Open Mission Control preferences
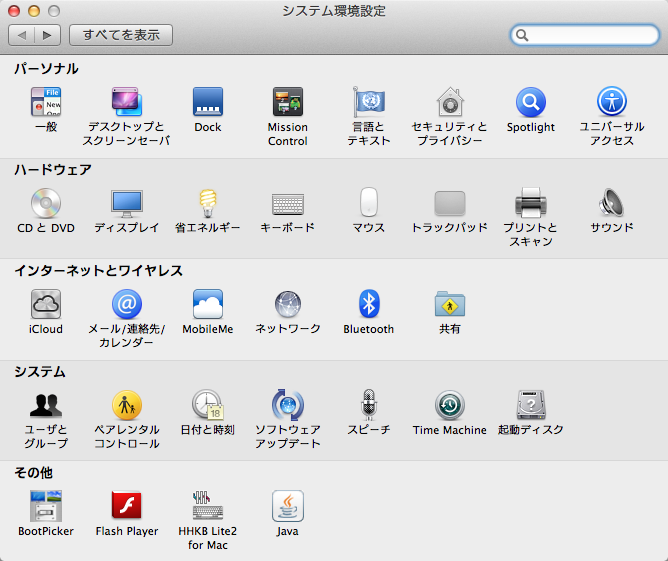Image resolution: width=668 pixels, height=561 pixels. pos(288,102)
